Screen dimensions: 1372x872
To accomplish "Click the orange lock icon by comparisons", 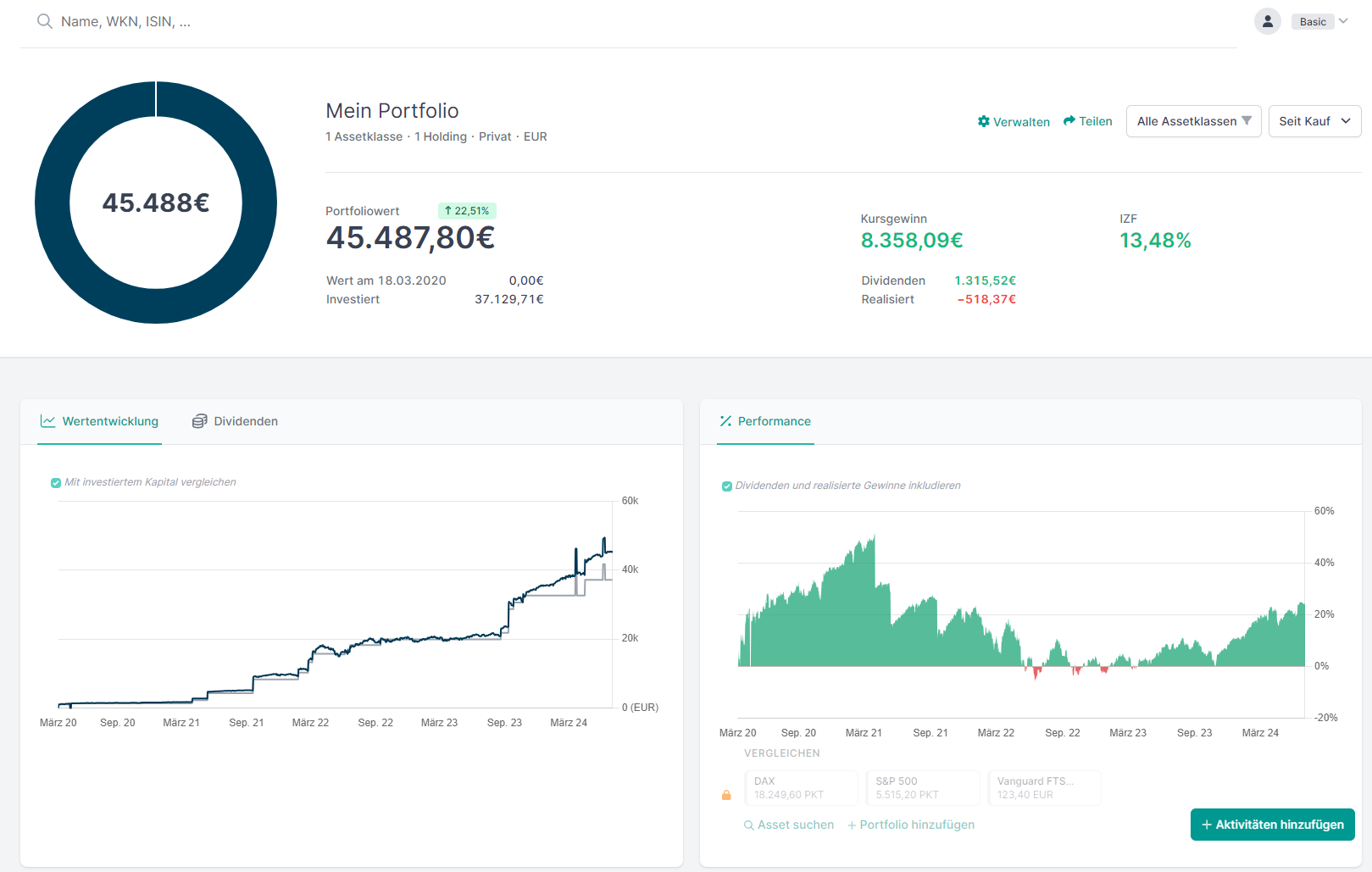I will 726,795.
